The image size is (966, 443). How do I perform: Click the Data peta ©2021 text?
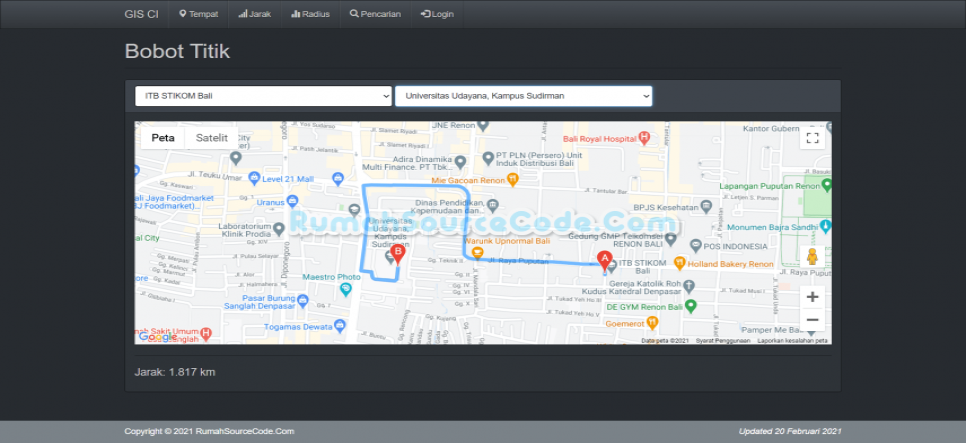[665, 341]
